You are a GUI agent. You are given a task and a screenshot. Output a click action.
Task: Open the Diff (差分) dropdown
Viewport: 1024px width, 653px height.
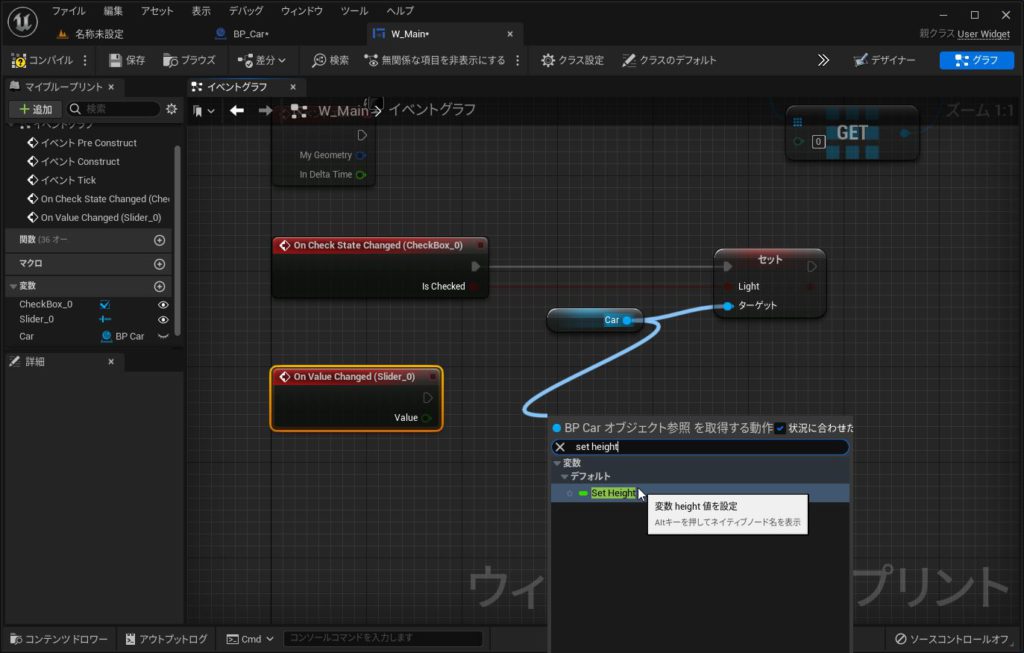pyautogui.click(x=261, y=60)
